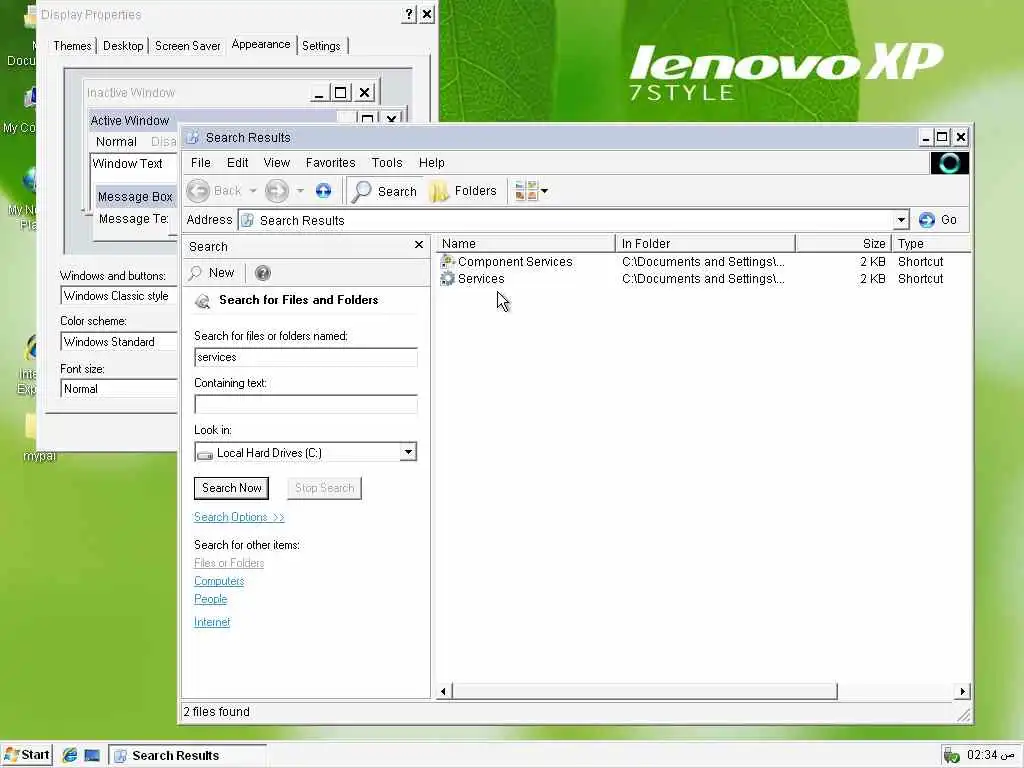The image size is (1024, 768).
Task: Open the Font size combo box
Action: click(118, 389)
